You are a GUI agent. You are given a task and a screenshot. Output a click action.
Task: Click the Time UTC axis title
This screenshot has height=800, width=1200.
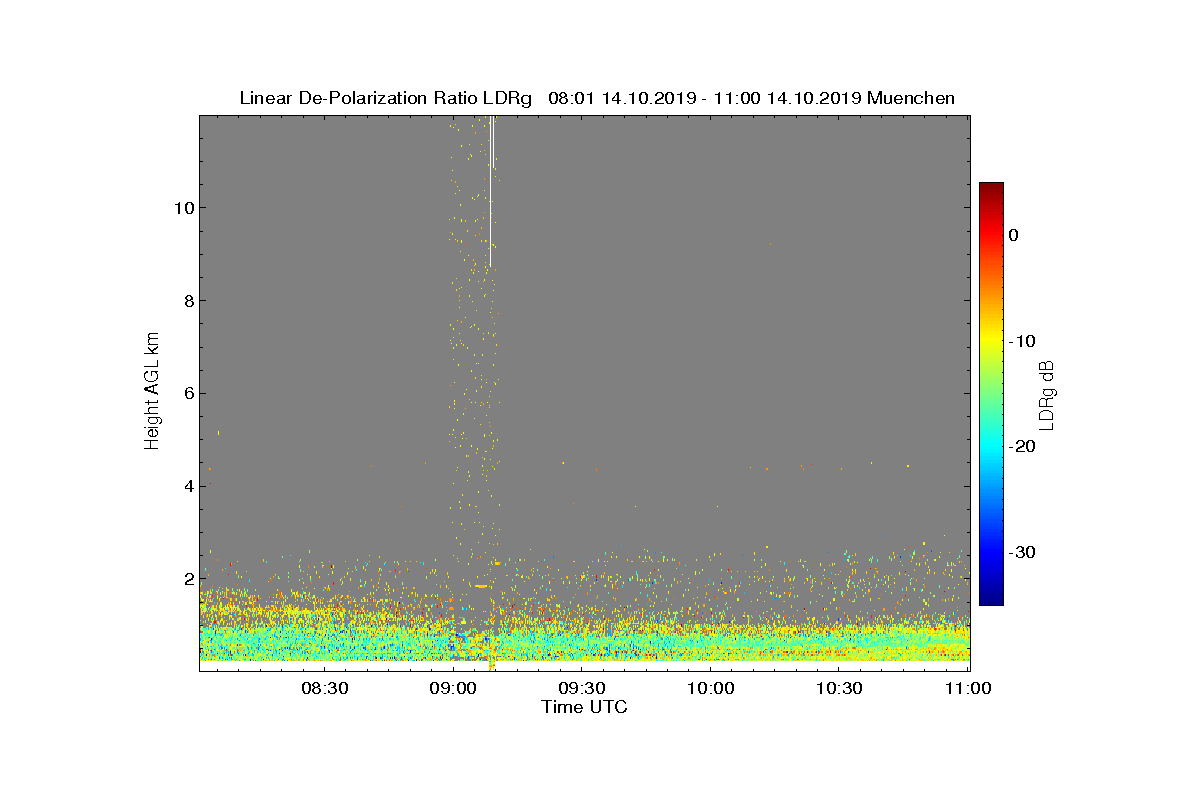pos(585,707)
